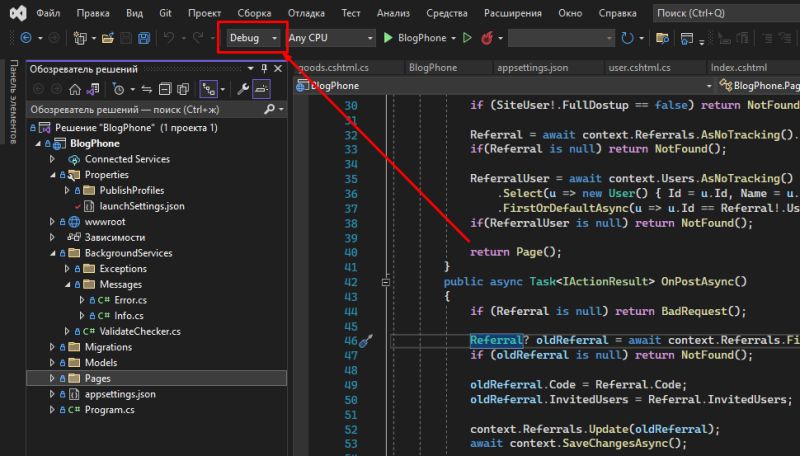This screenshot has height=456, width=800.
Task: Open the BlogPhone start target dropdown arrow
Action: tap(453, 38)
